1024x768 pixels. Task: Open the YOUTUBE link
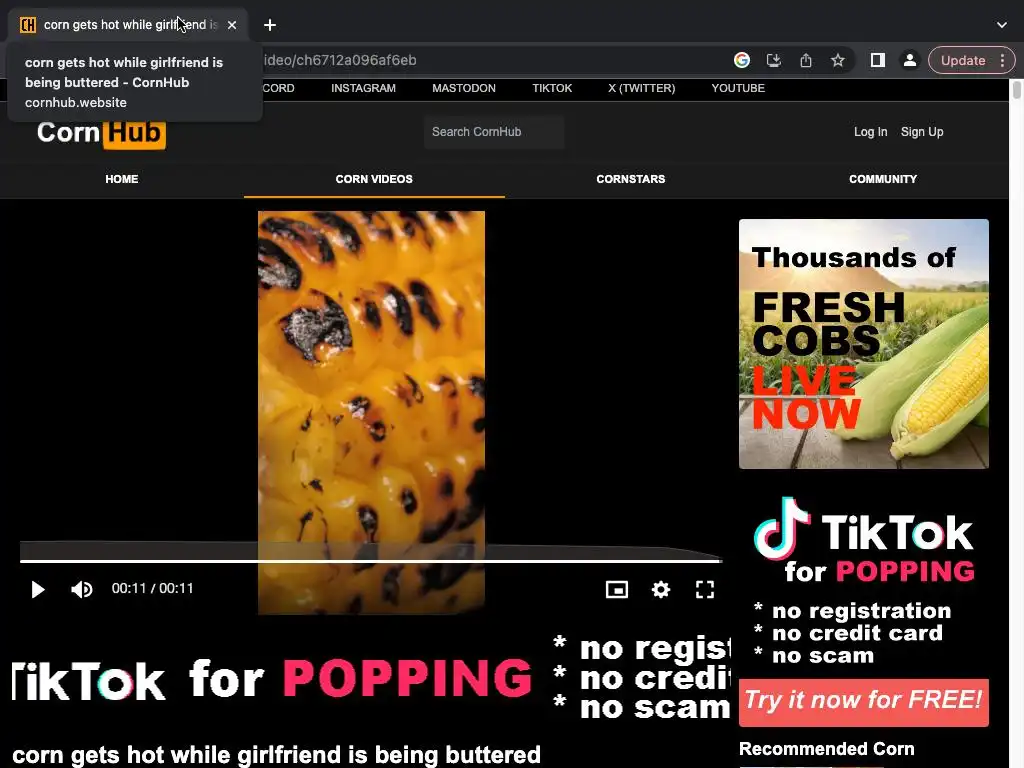[x=738, y=88]
